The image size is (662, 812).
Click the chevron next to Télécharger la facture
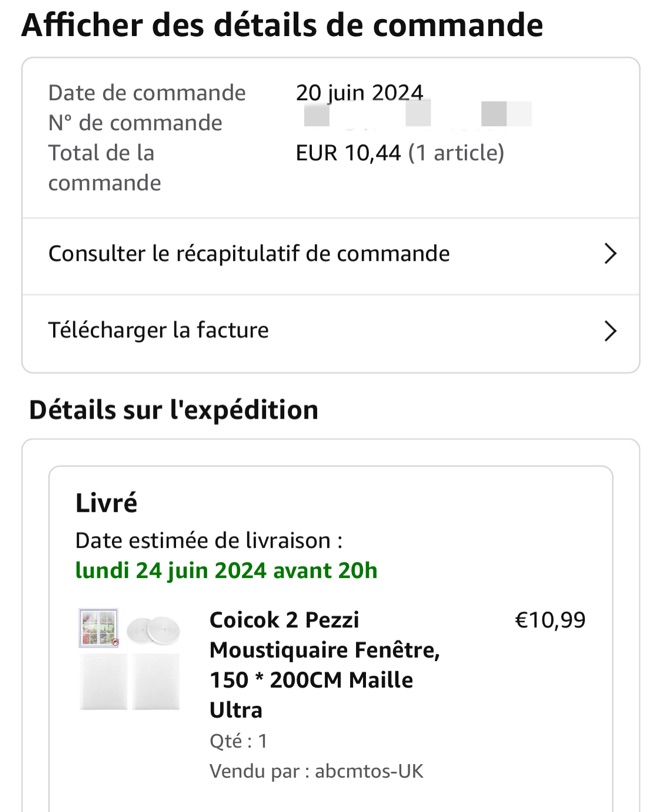pyautogui.click(x=611, y=331)
